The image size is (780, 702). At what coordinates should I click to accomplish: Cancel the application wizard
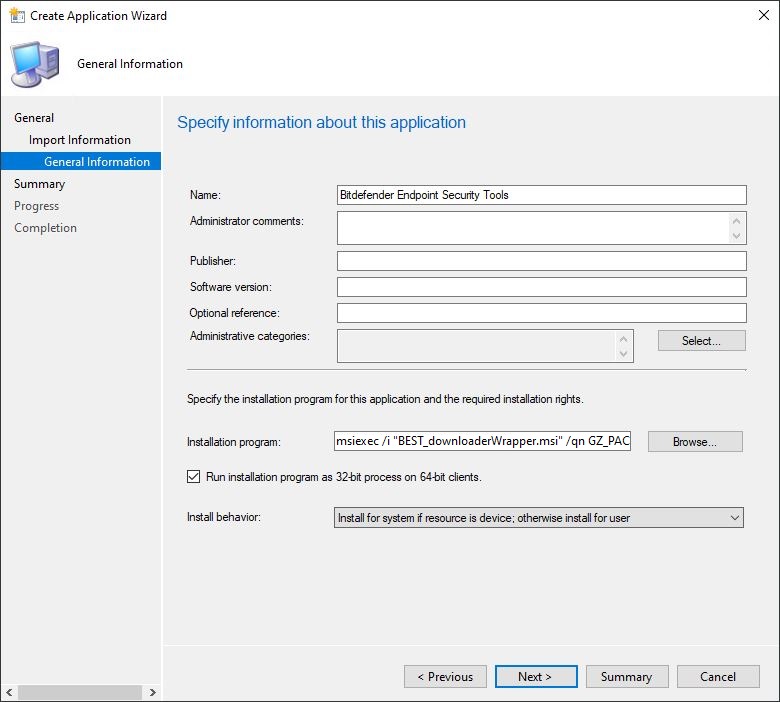point(717,677)
